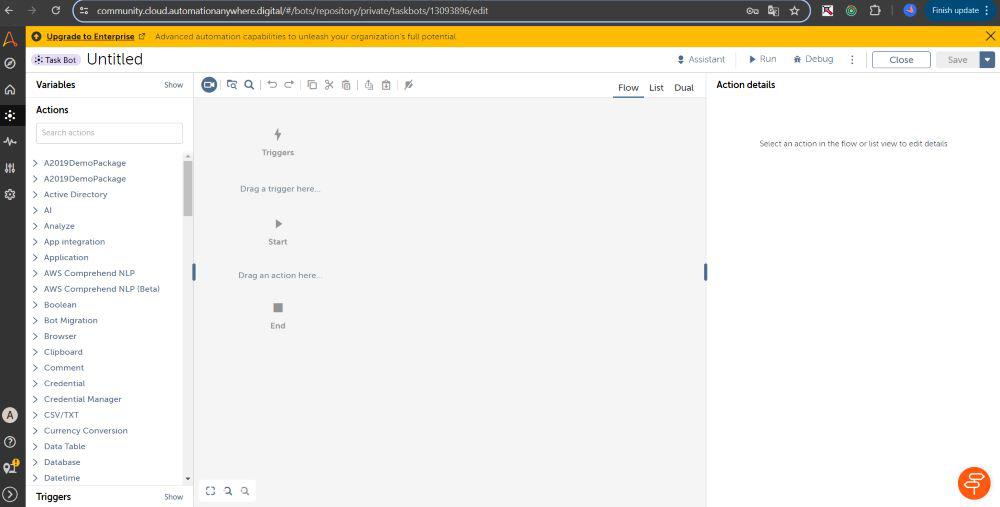The width and height of the screenshot is (1000, 507).
Task: Dismiss the yellow upgrade banner
Action: (990, 36)
